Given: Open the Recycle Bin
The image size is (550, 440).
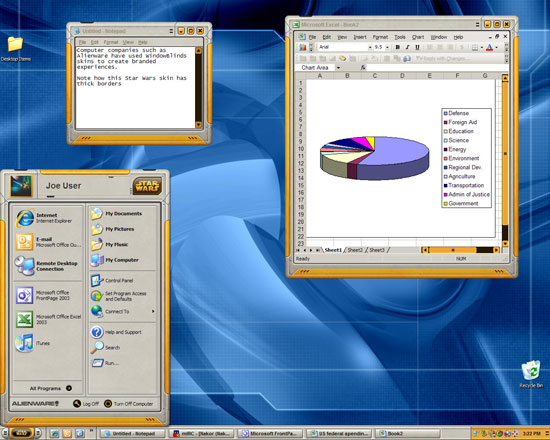Looking at the screenshot, I should tap(531, 374).
